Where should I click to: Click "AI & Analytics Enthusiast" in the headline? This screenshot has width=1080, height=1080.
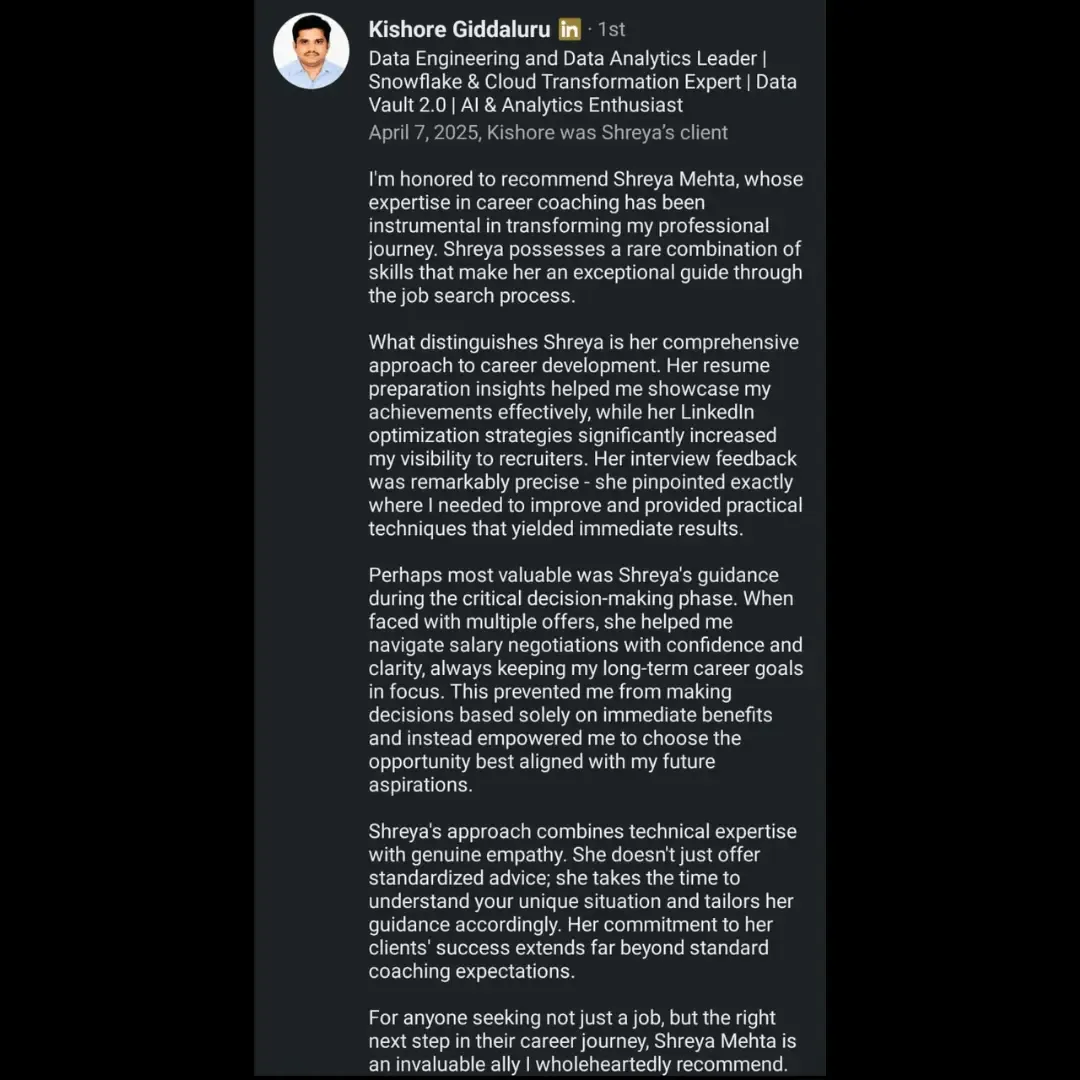(572, 105)
